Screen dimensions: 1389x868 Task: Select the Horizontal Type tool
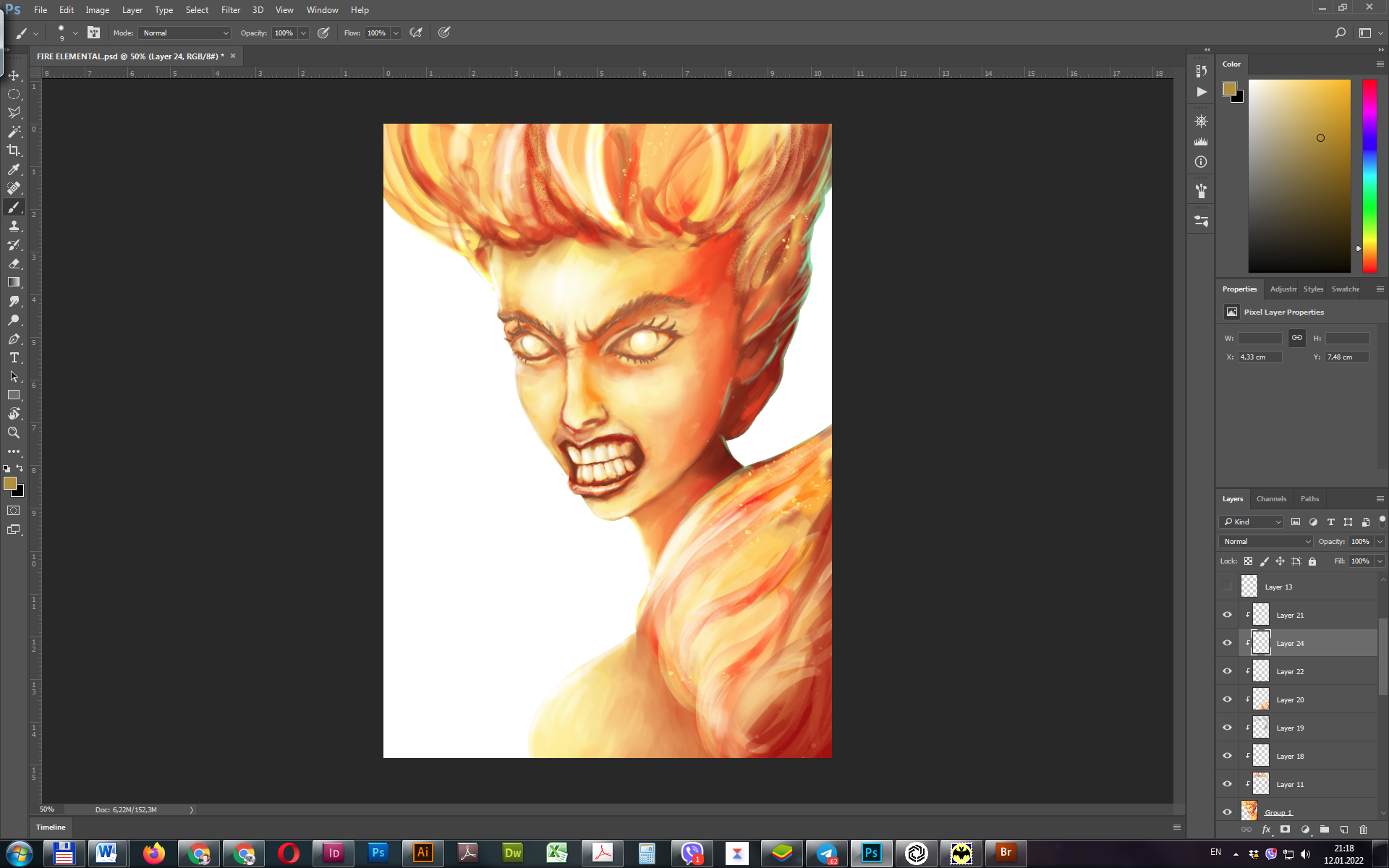(14, 357)
